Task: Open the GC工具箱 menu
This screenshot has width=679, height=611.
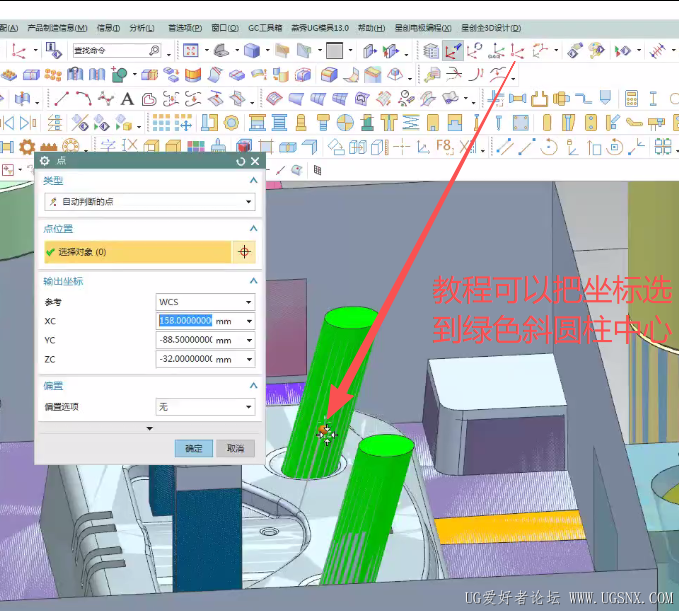Action: coord(266,28)
